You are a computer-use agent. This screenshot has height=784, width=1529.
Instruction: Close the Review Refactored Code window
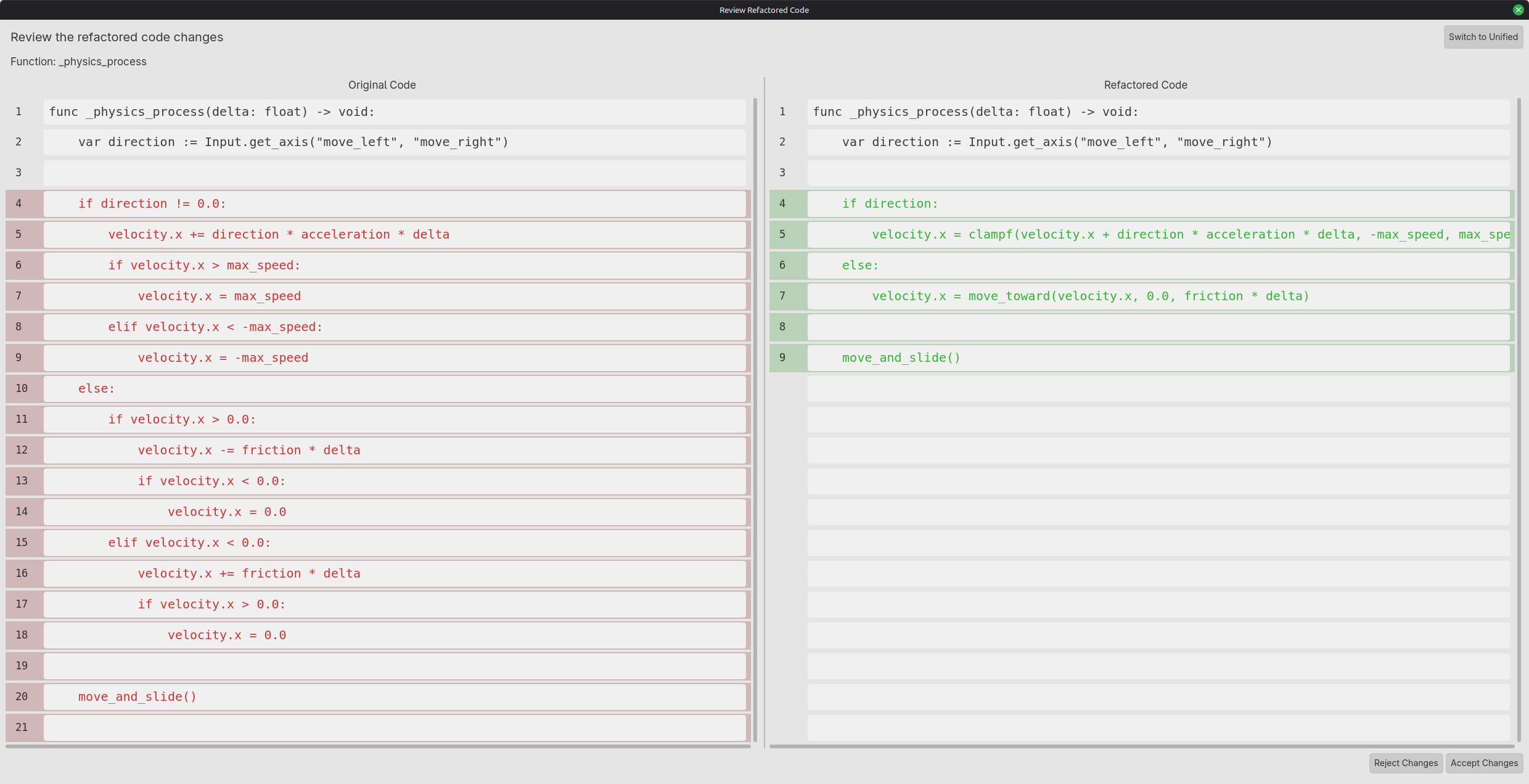[1518, 10]
